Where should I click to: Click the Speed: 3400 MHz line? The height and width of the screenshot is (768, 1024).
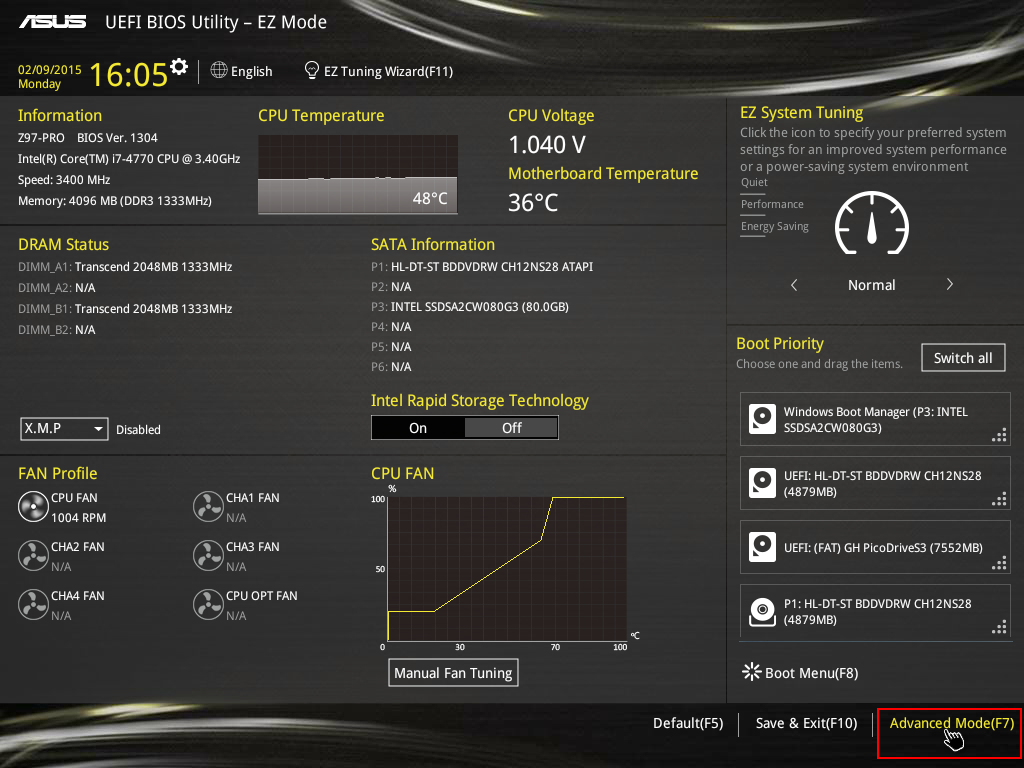click(x=64, y=180)
